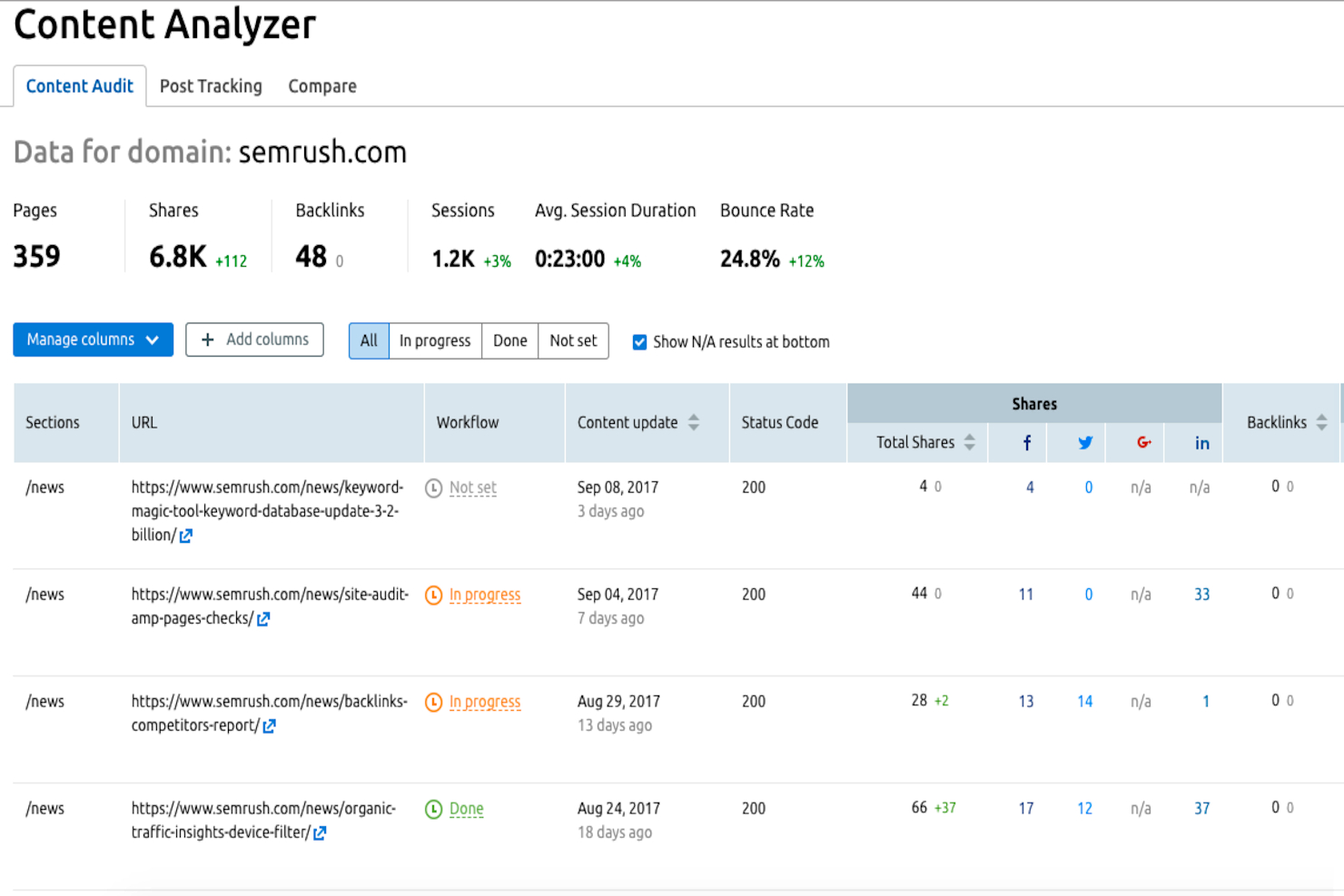Open external link icon for keyword-magic-tool URL

186,536
